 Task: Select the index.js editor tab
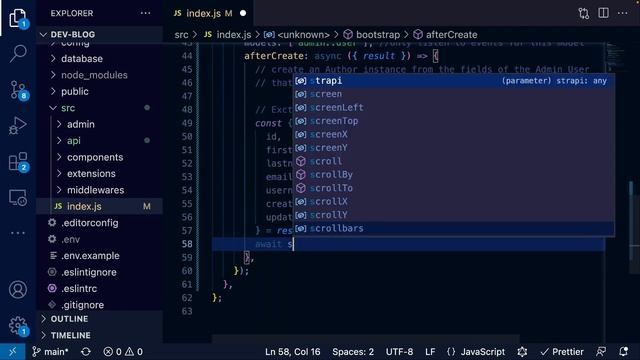(209, 13)
